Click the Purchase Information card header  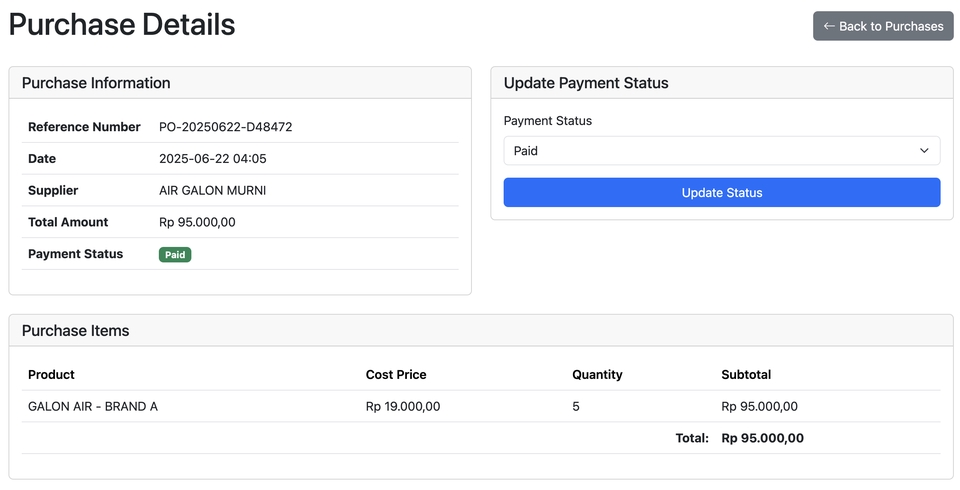pos(96,83)
